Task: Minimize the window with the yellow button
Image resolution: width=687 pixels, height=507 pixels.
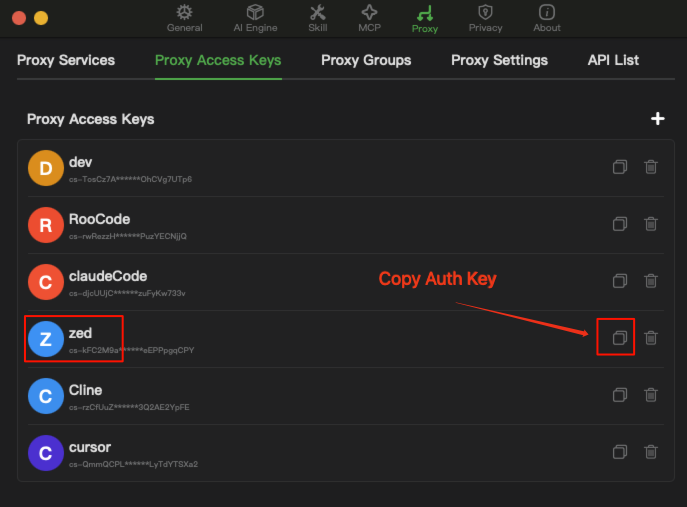Action: click(41, 18)
